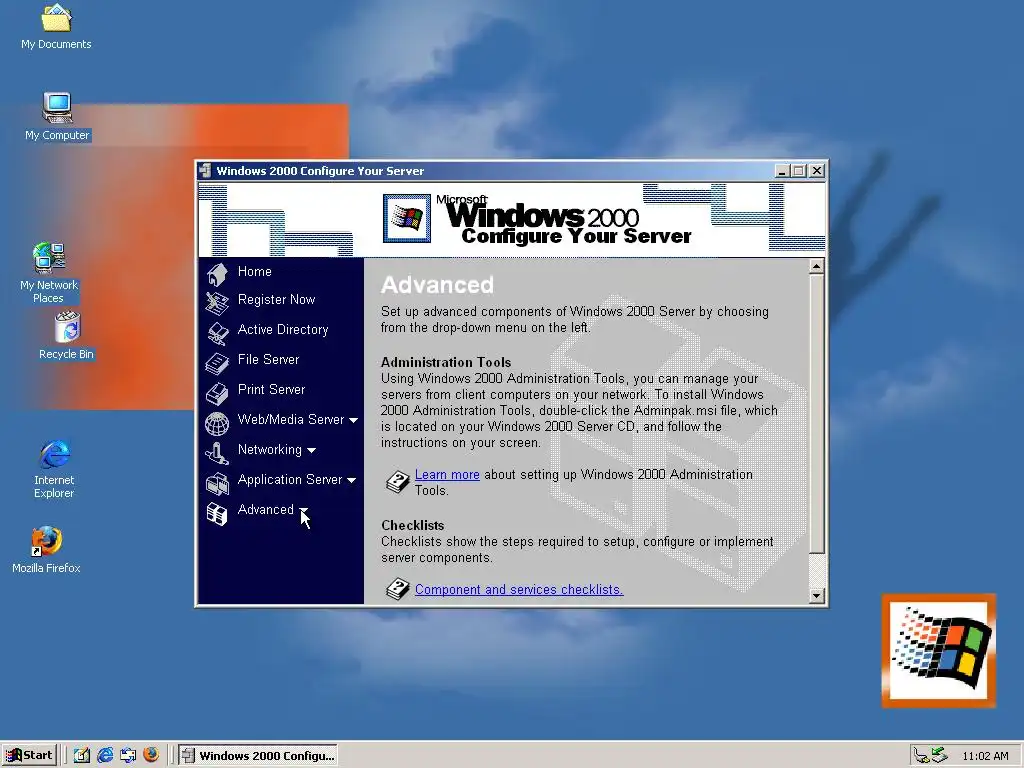1024x768 pixels.
Task: Click scrollbar up arrow in content pane
Action: coord(816,266)
